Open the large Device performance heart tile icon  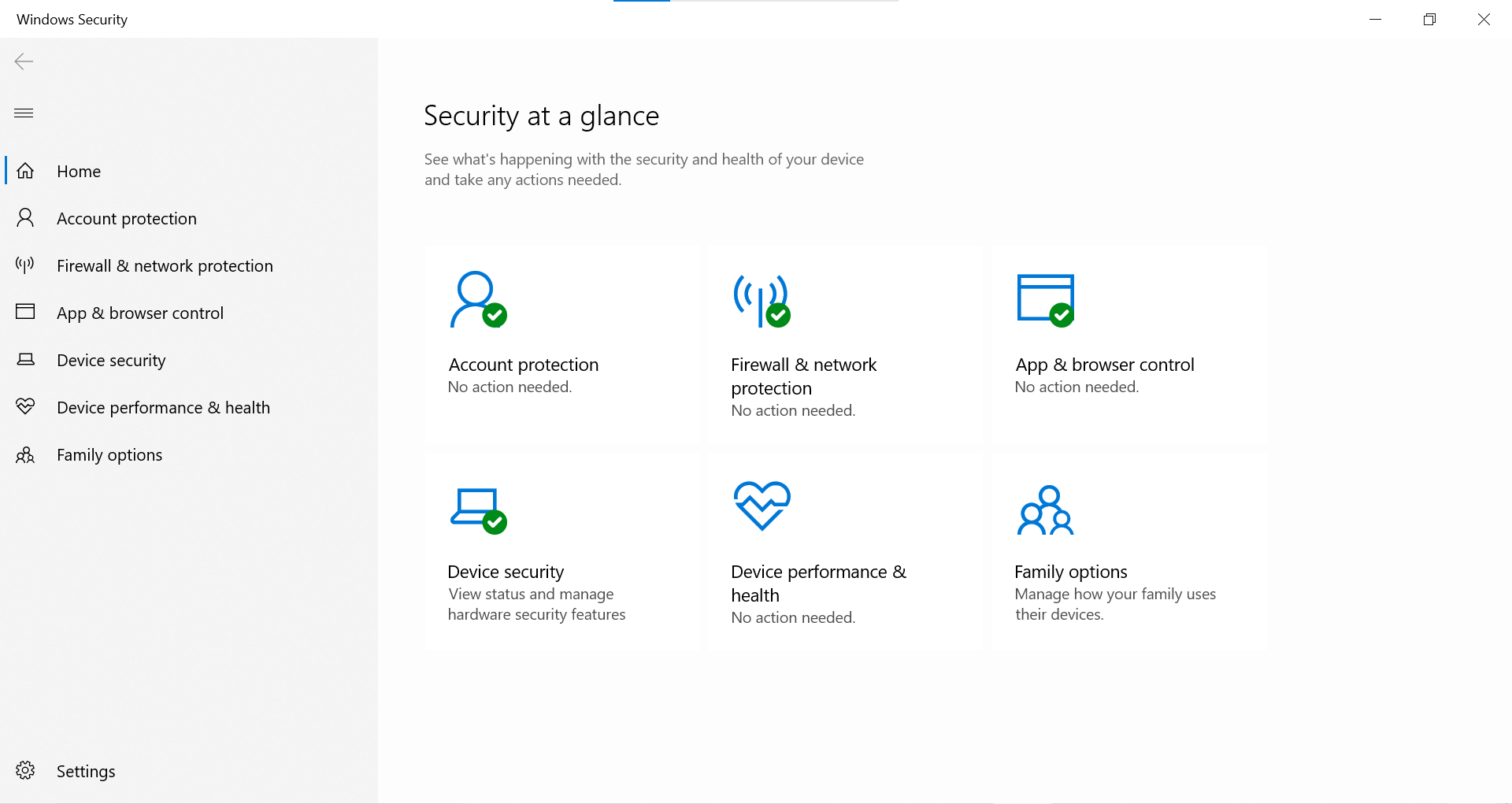click(762, 506)
